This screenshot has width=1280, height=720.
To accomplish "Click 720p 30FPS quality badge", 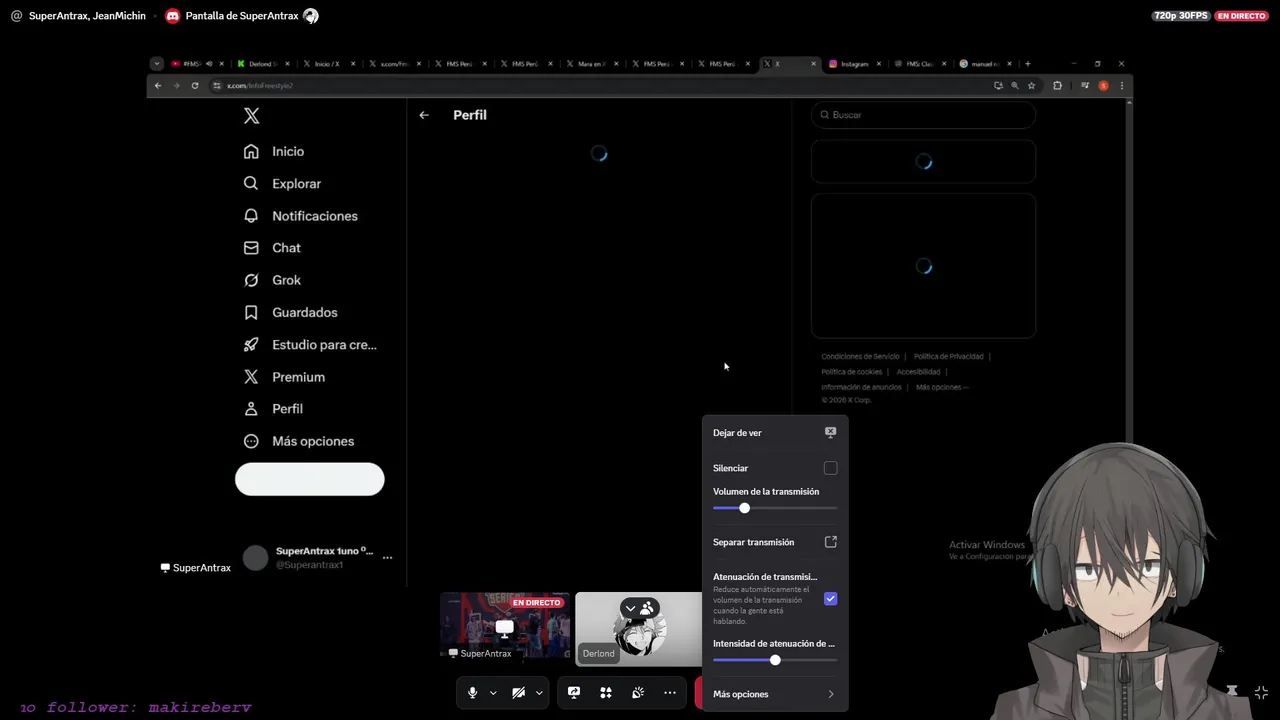I will (1180, 16).
